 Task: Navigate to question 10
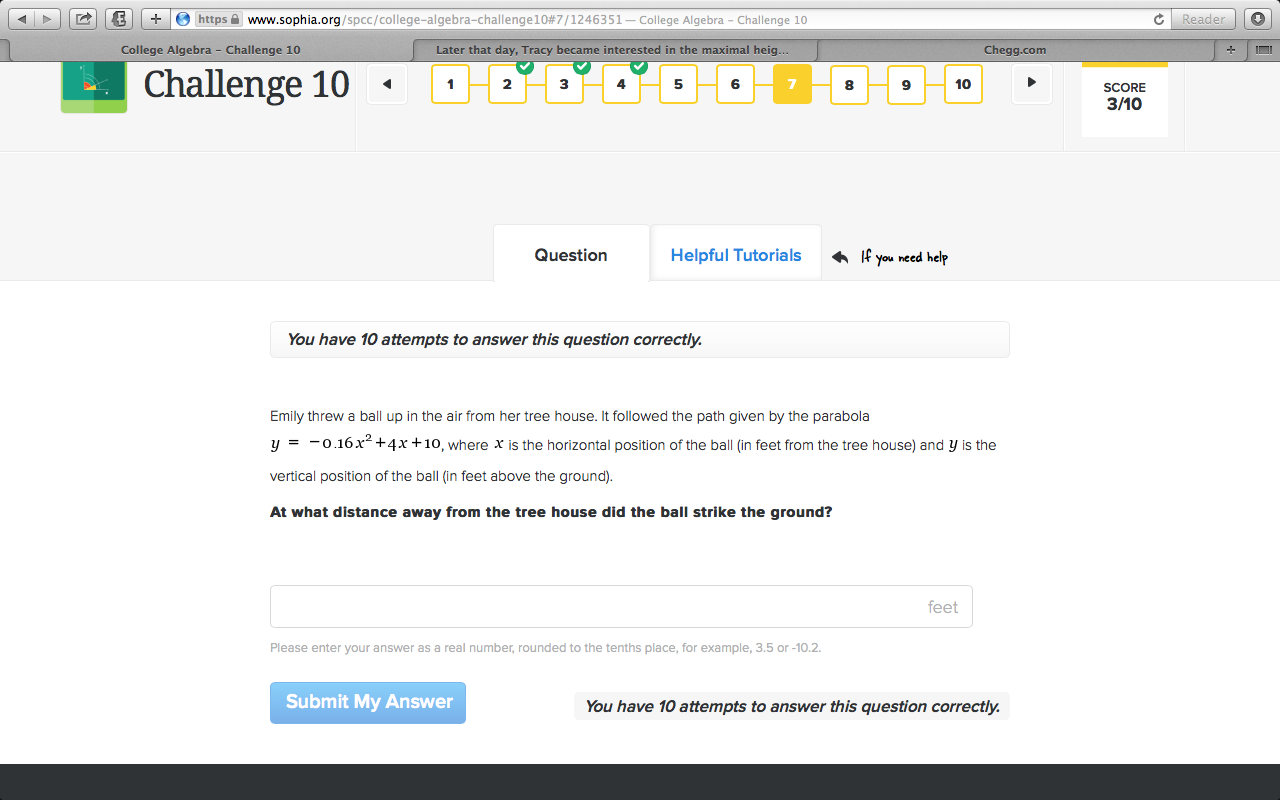(963, 84)
